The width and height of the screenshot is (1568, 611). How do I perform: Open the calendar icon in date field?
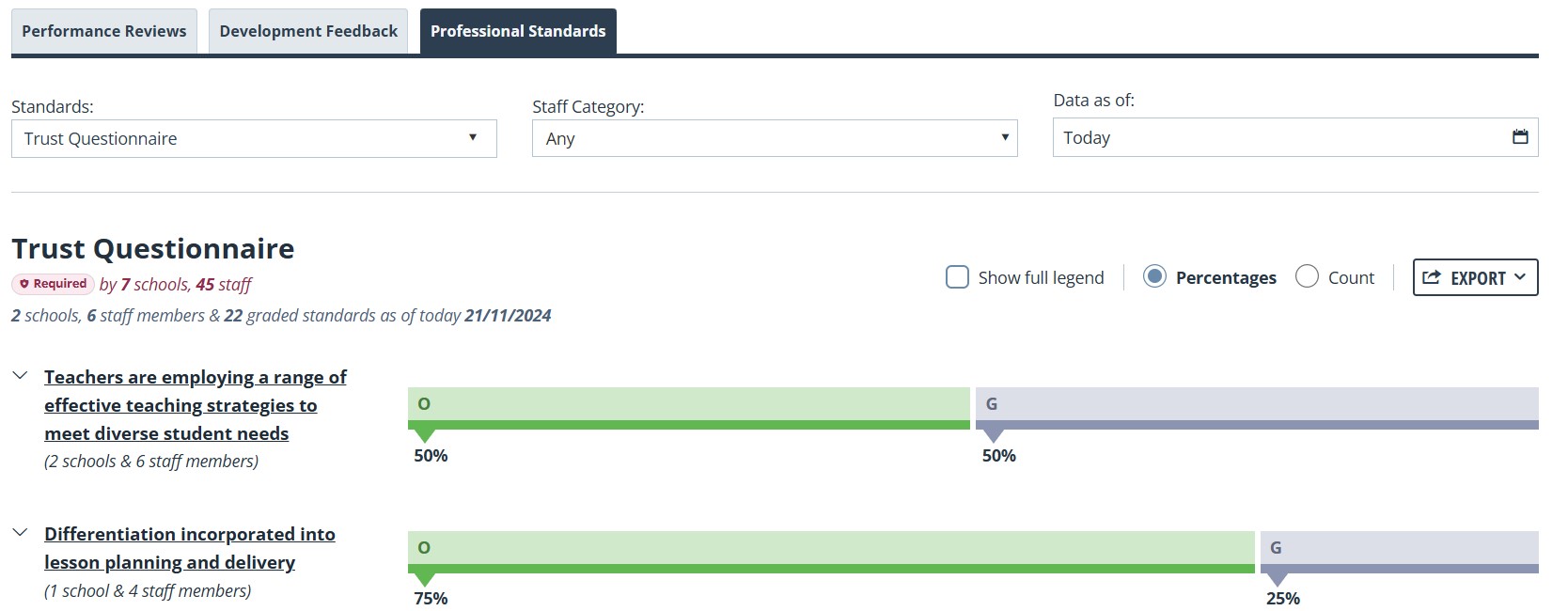[1520, 137]
